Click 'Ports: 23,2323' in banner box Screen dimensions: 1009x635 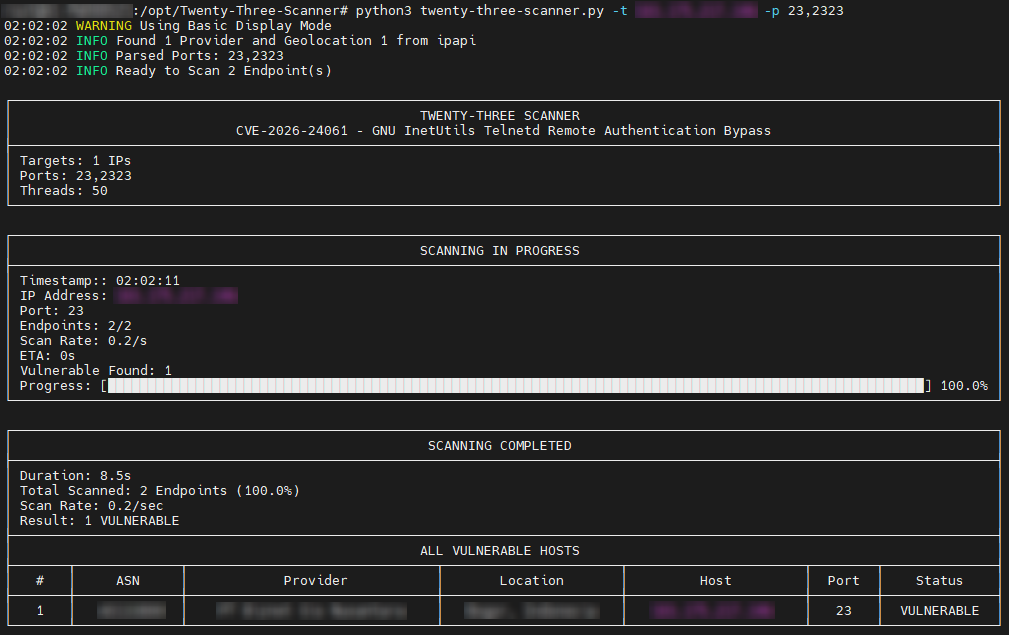(75, 176)
